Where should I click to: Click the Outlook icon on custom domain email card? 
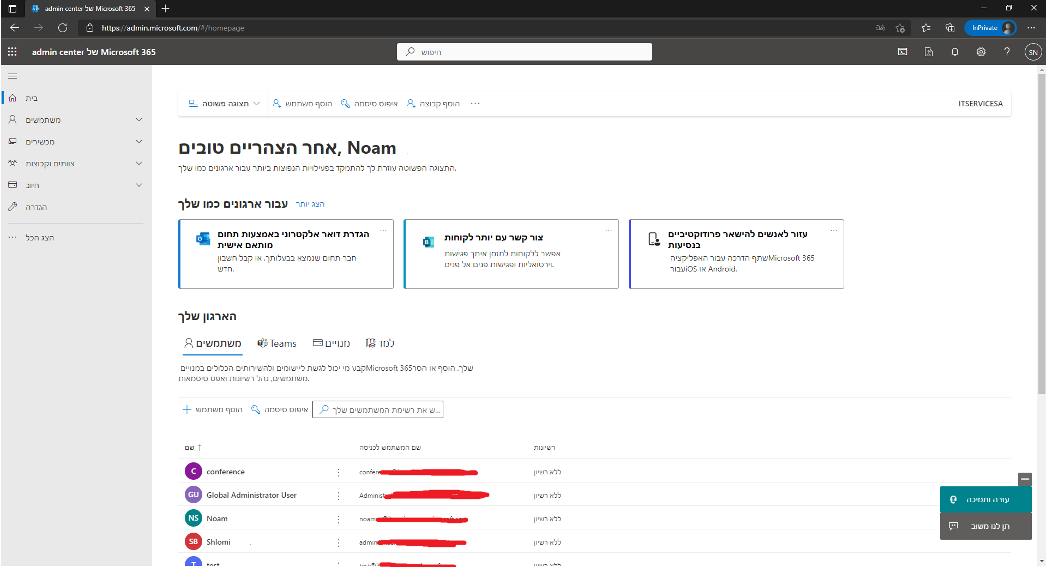[x=203, y=239]
